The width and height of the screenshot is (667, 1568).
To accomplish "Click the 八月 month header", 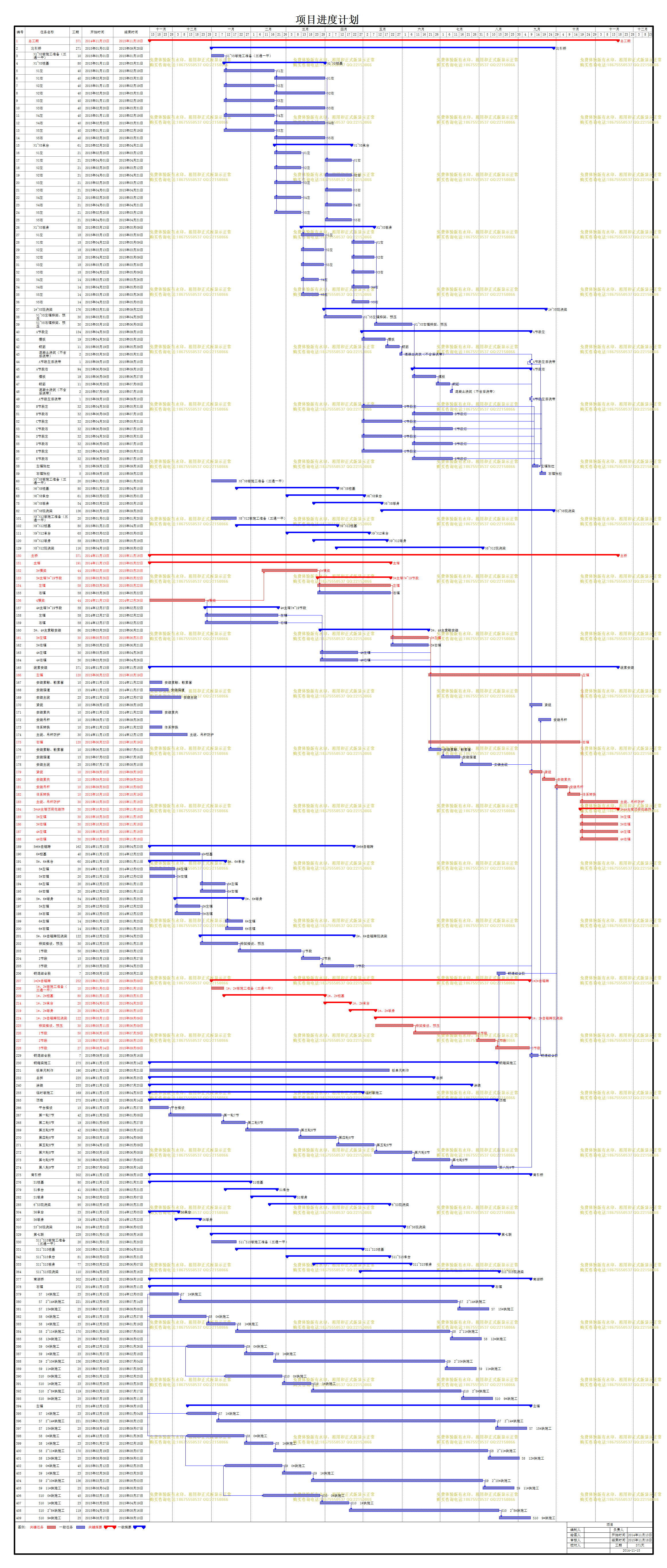I will click(x=498, y=29).
